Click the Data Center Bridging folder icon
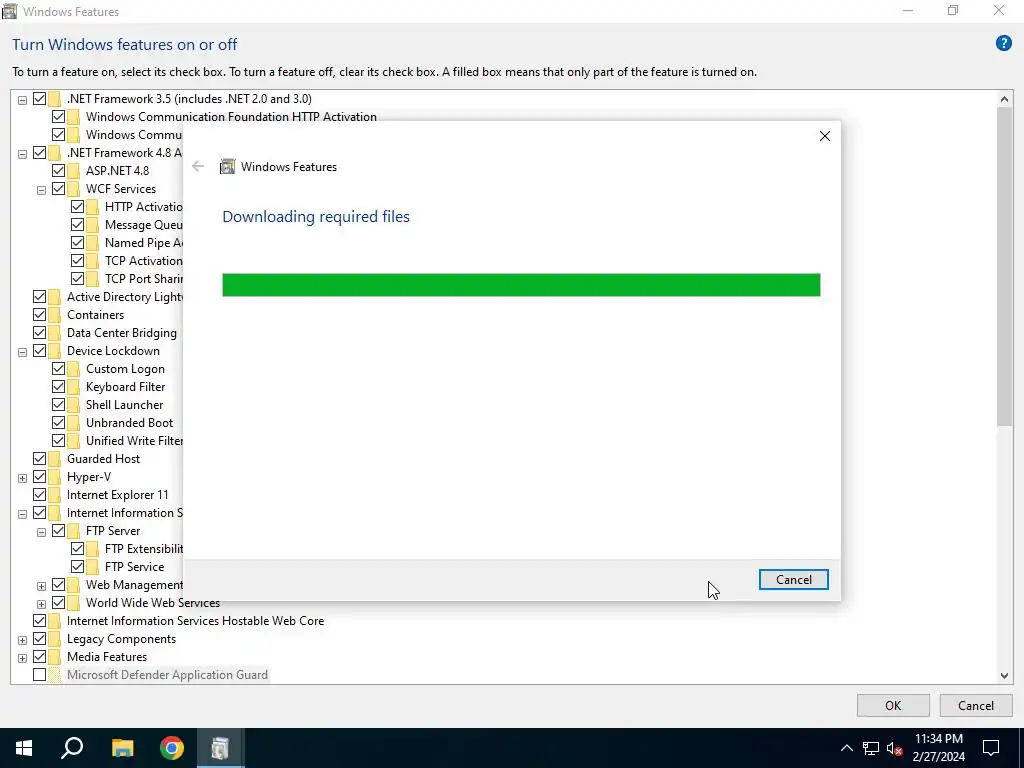 pyautogui.click(x=55, y=333)
